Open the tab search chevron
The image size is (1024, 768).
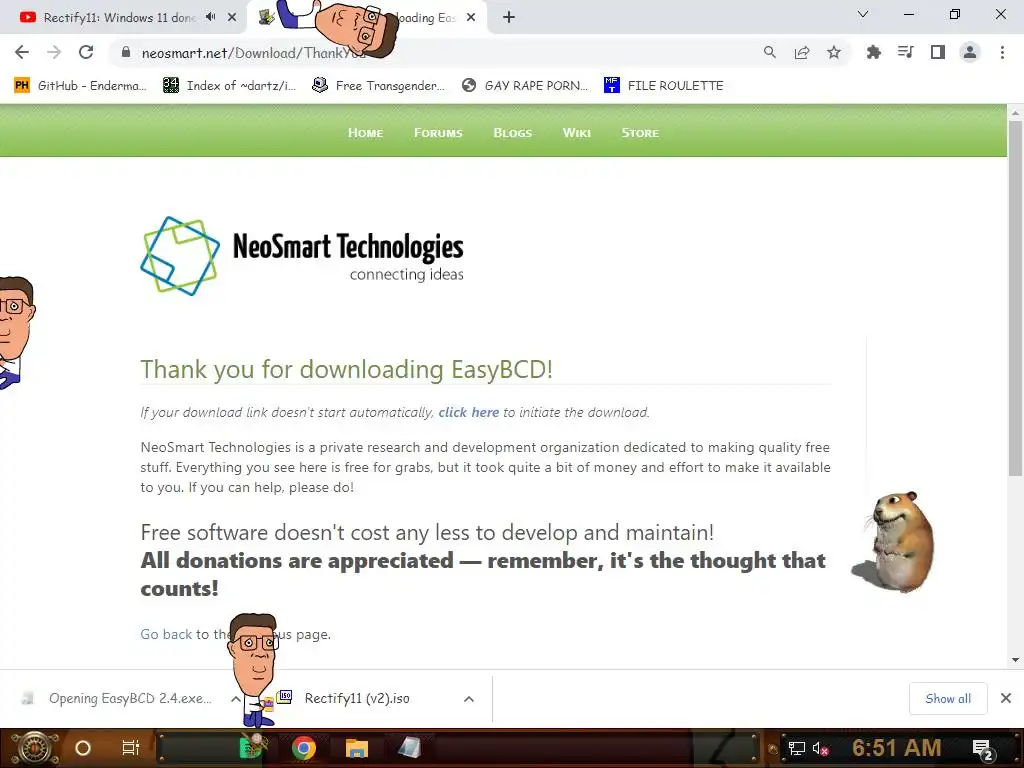(x=862, y=14)
